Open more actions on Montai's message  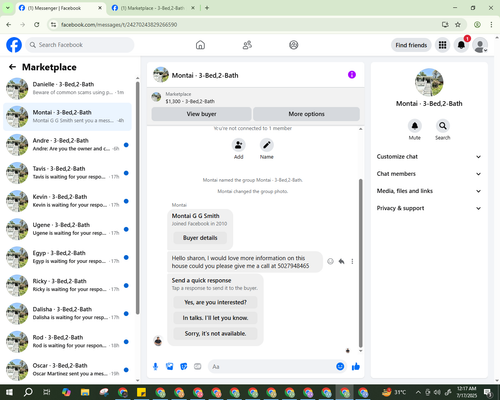pos(352,261)
